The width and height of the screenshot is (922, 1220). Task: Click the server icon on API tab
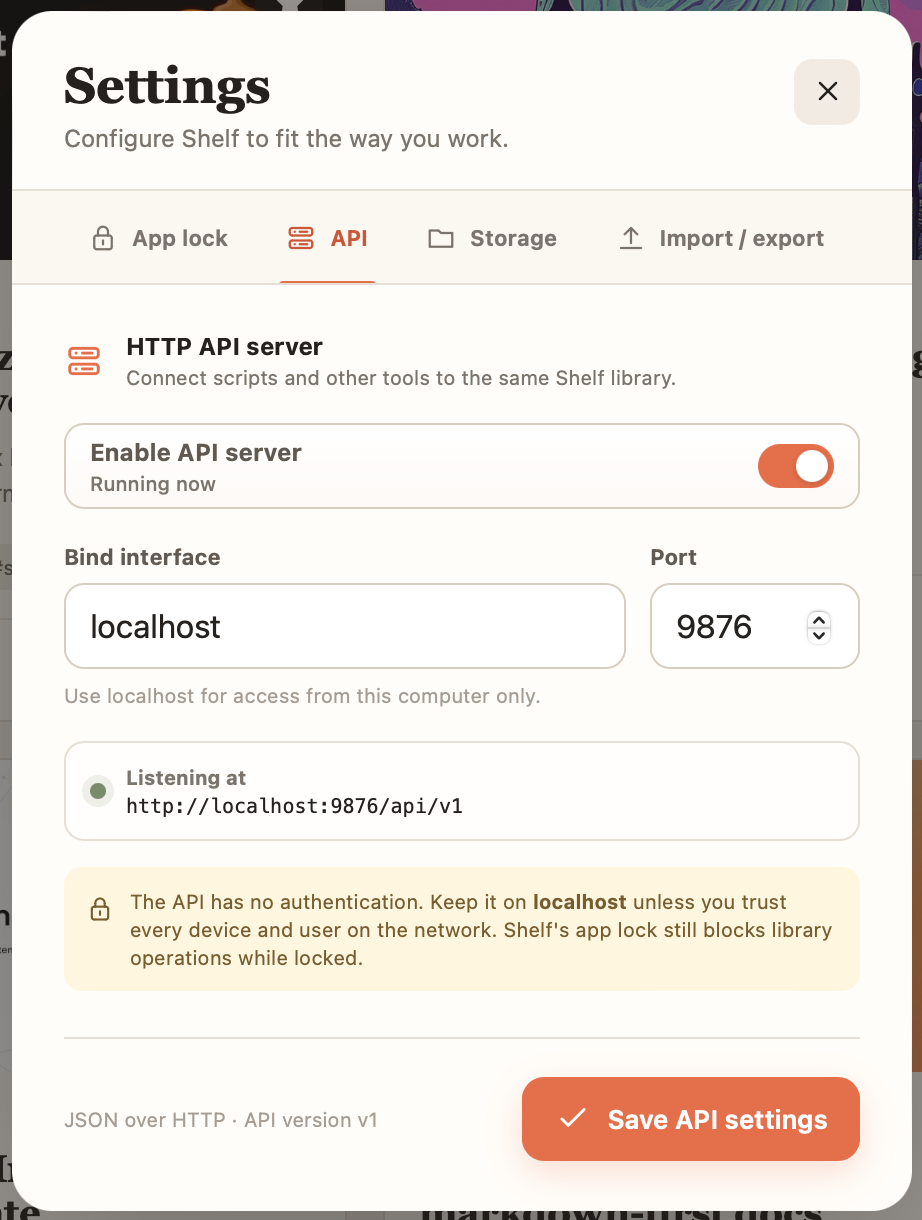pyautogui.click(x=300, y=238)
